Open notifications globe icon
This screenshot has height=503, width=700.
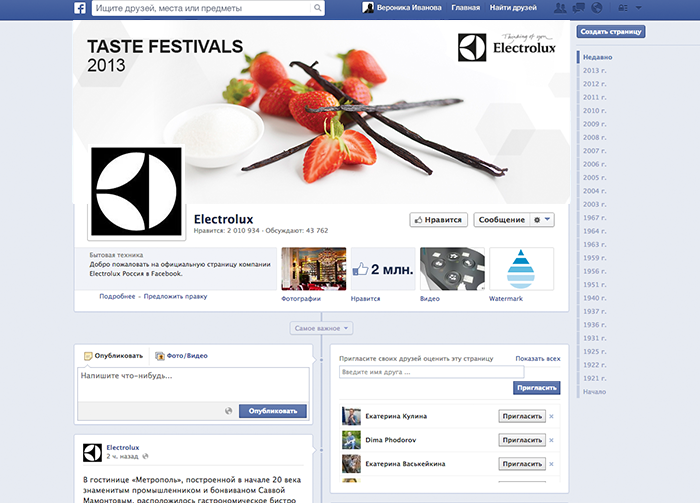[596, 8]
